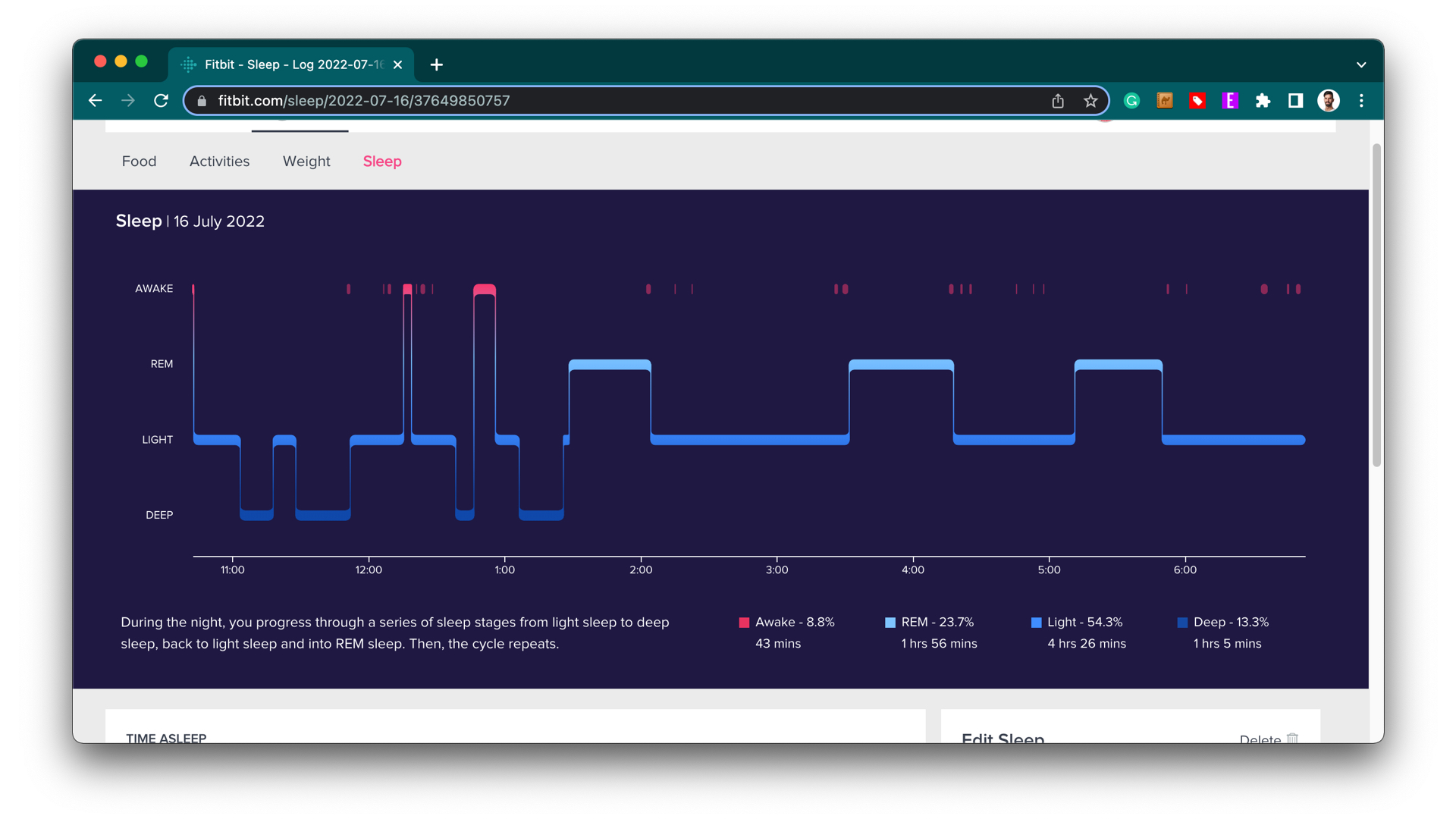Open the red tag extension icon

pyautogui.click(x=1197, y=101)
